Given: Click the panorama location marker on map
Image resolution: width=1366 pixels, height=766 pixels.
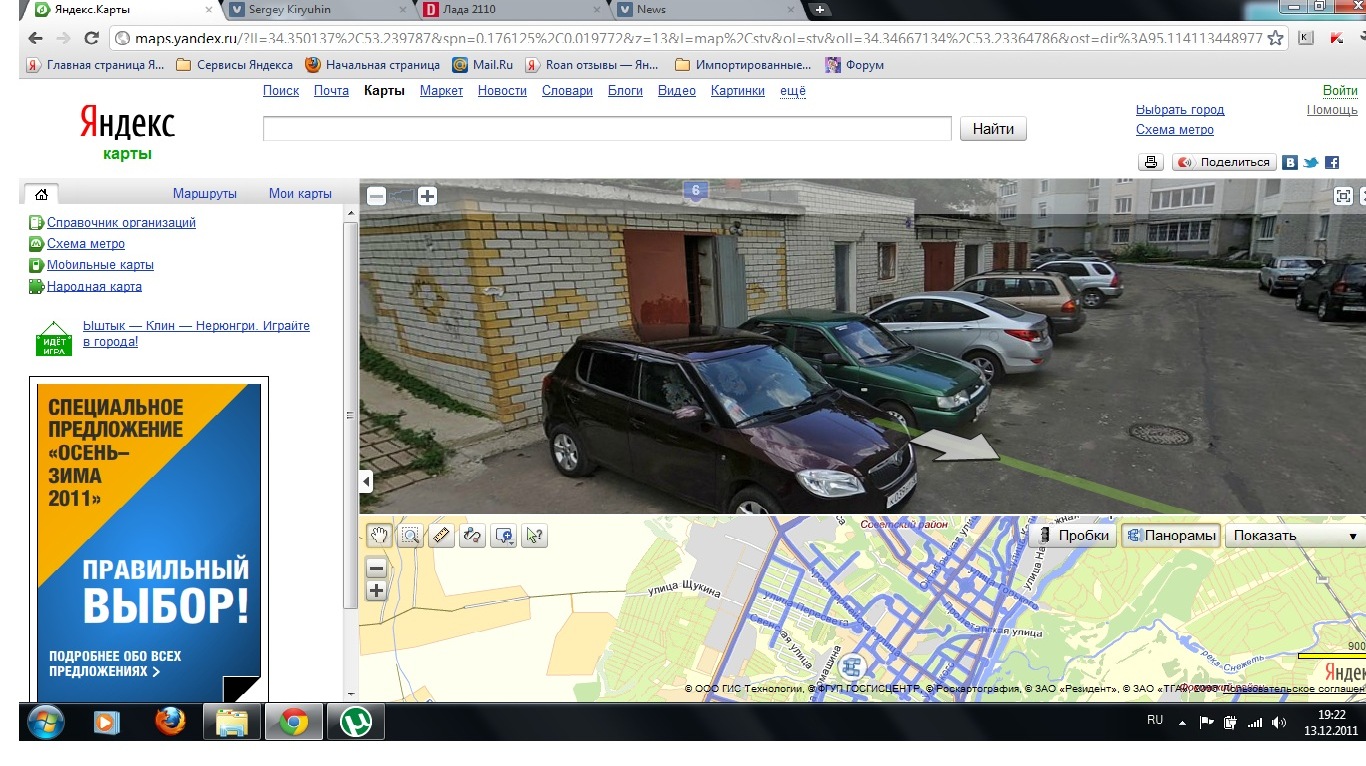Looking at the screenshot, I should click(x=852, y=667).
